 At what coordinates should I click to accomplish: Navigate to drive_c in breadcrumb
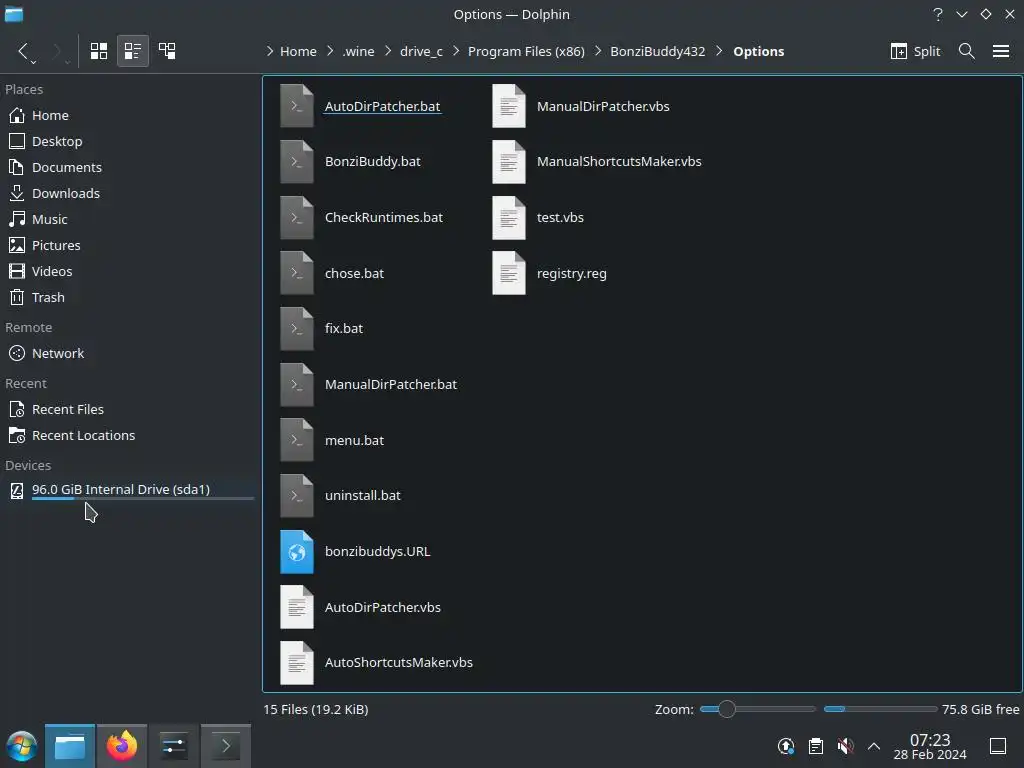coord(421,51)
